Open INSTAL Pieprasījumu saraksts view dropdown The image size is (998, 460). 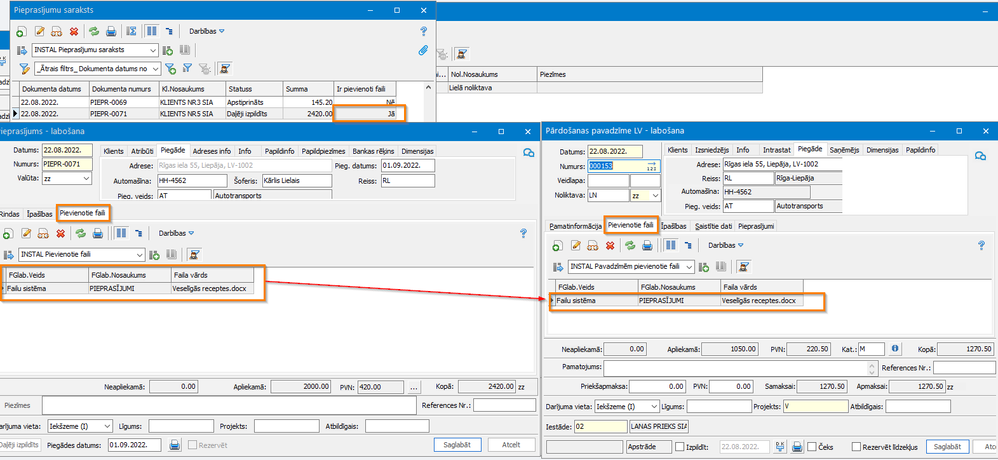[153, 50]
